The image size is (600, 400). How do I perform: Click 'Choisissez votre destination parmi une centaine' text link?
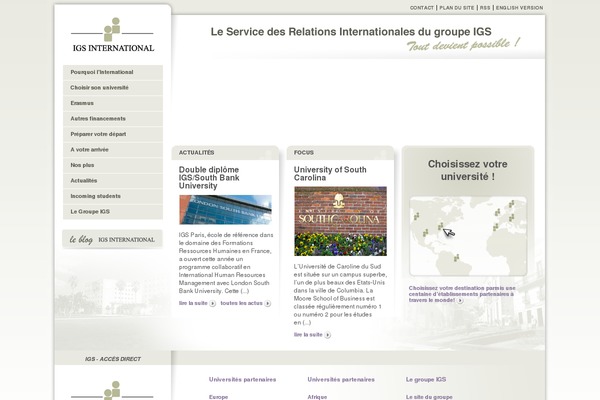[462, 294]
